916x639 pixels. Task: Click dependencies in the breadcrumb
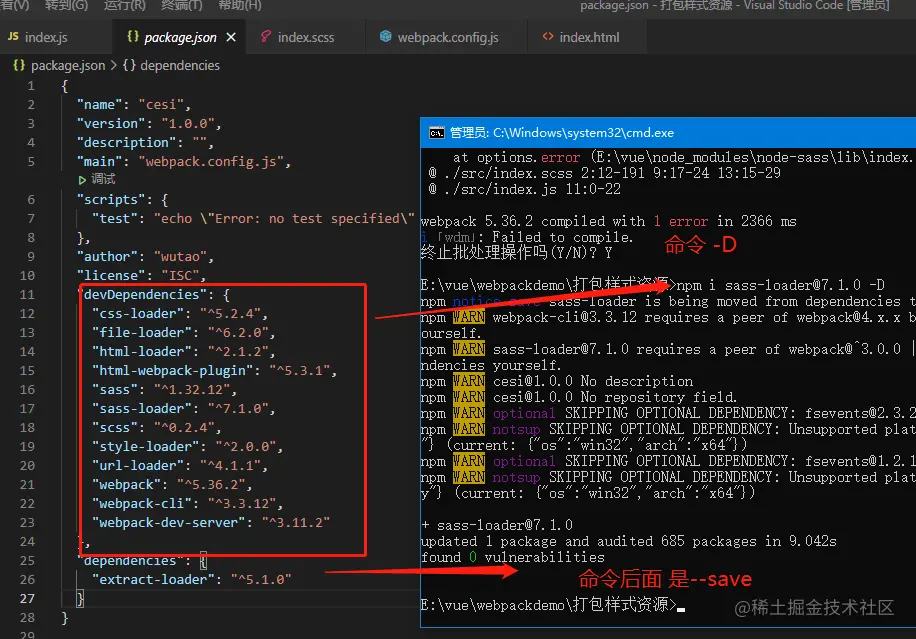pyautogui.click(x=180, y=65)
